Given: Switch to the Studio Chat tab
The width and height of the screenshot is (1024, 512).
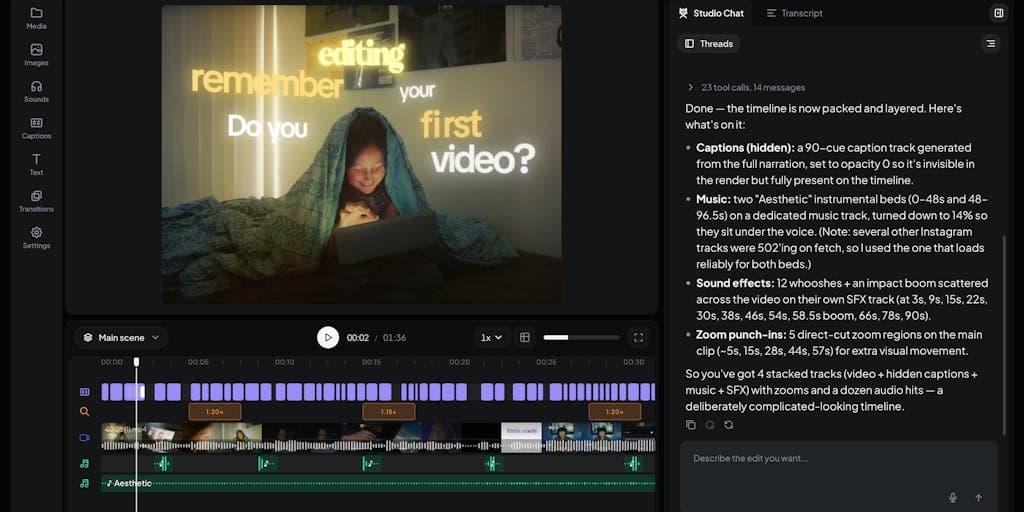Looking at the screenshot, I should click(711, 13).
